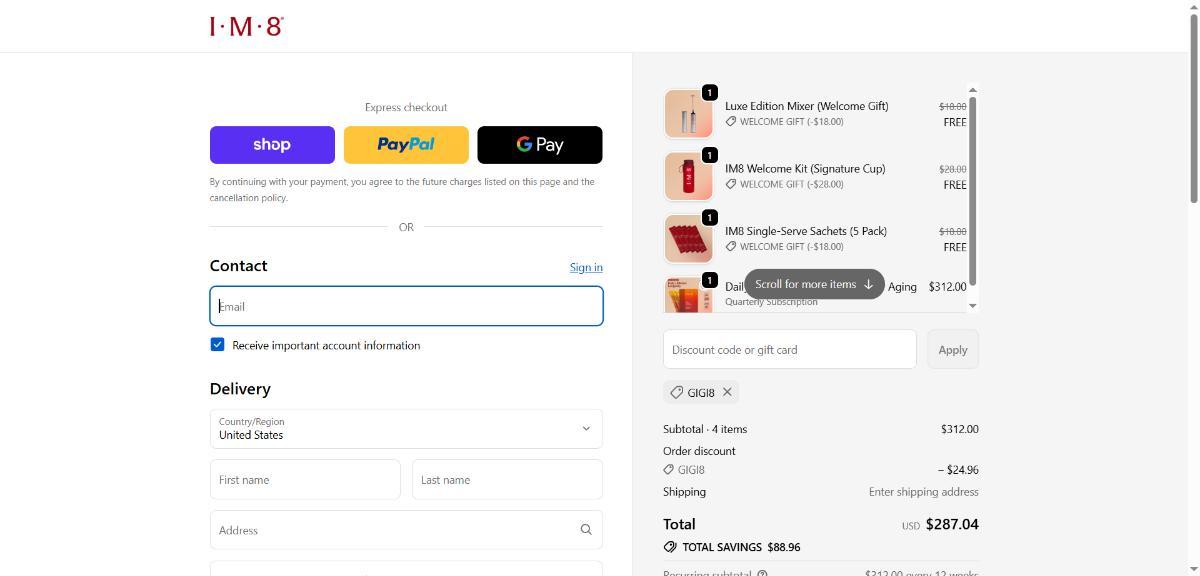This screenshot has width=1200, height=576.
Task: Focus the Email input field
Action: (x=406, y=306)
